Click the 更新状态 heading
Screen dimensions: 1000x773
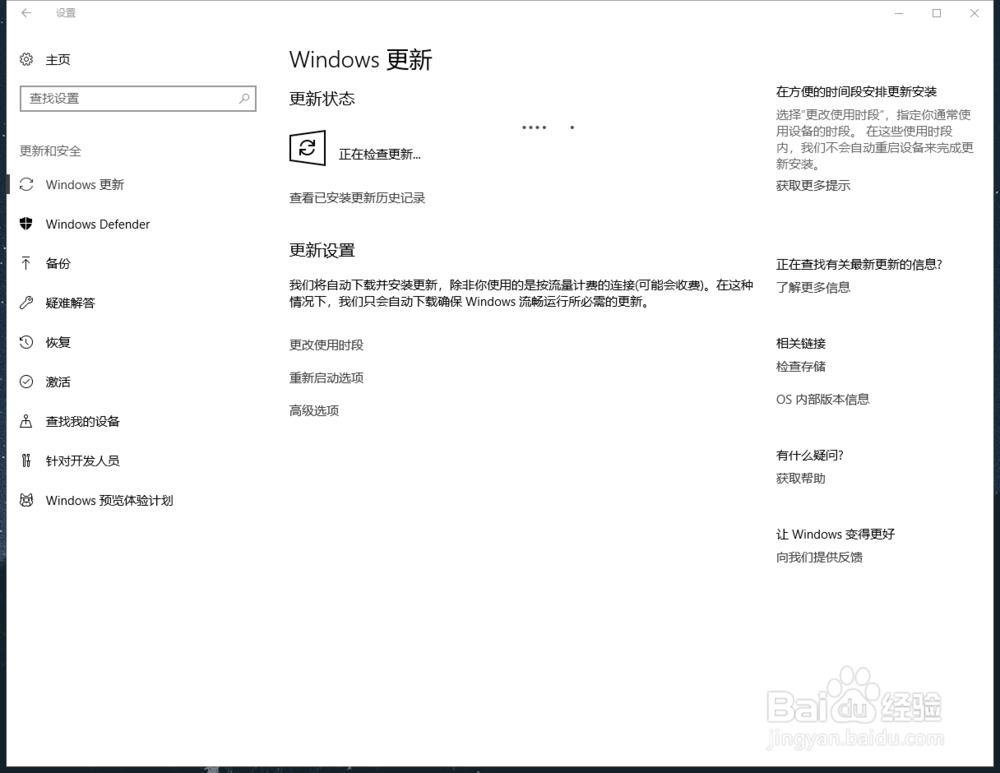(322, 98)
